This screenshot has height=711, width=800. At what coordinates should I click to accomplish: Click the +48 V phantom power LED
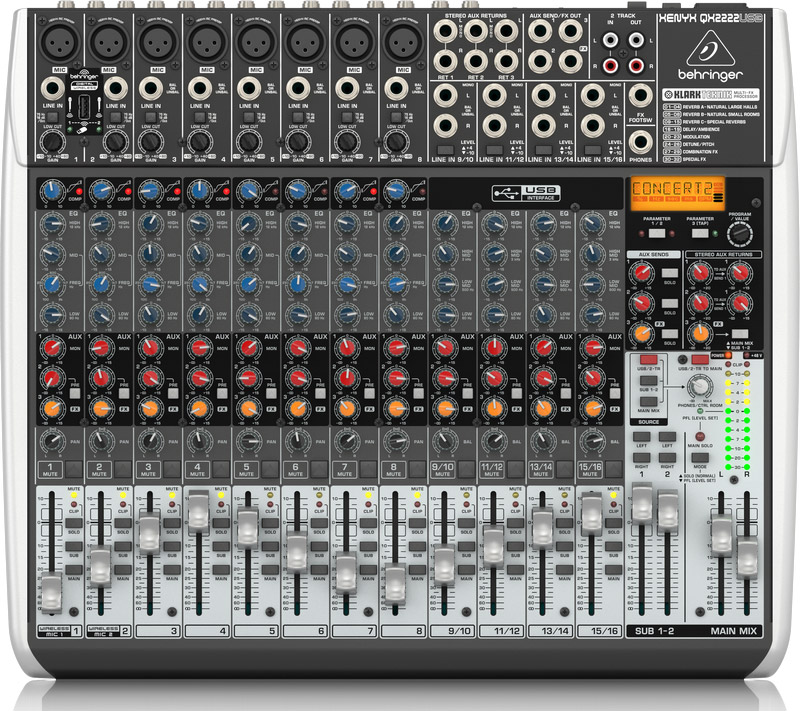tap(746, 355)
